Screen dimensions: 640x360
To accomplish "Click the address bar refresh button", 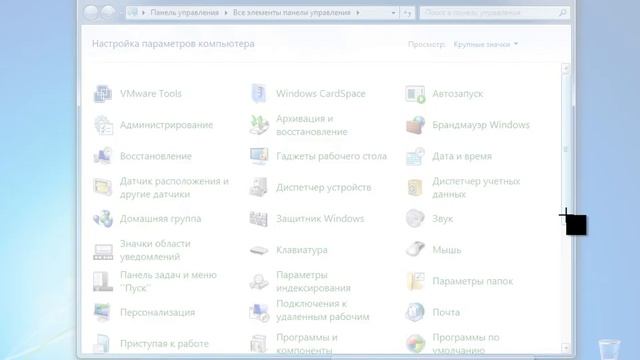I will pyautogui.click(x=407, y=13).
